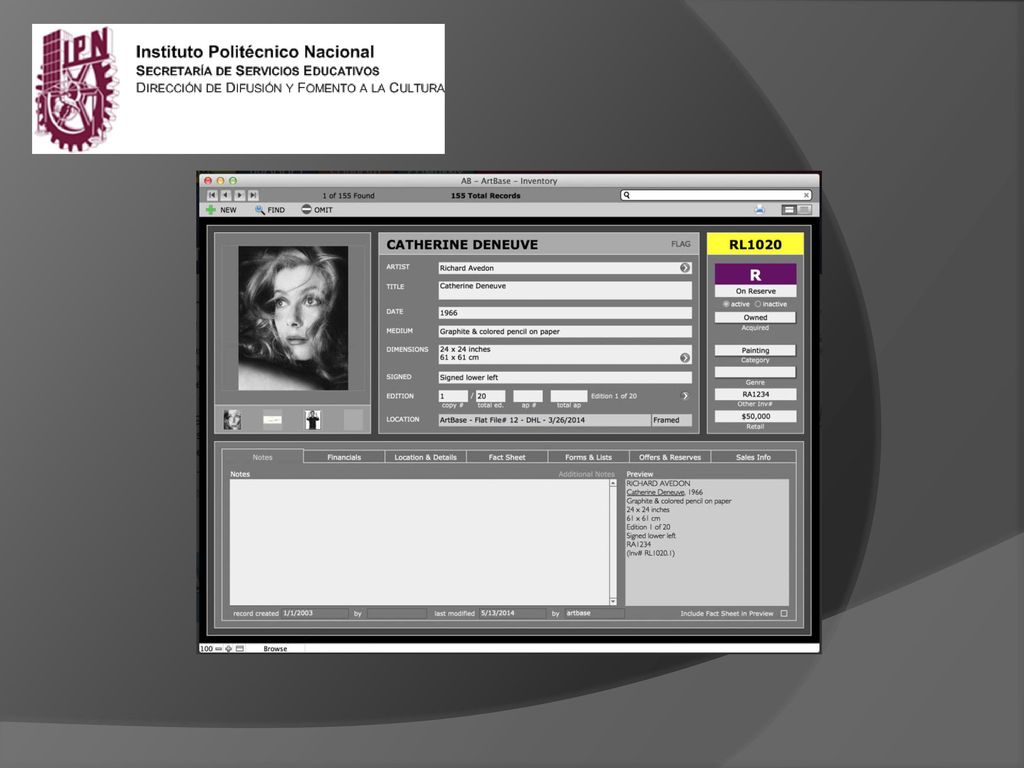Viewport: 1024px width, 768px height.
Task: Go to the first record
Action: (212, 195)
